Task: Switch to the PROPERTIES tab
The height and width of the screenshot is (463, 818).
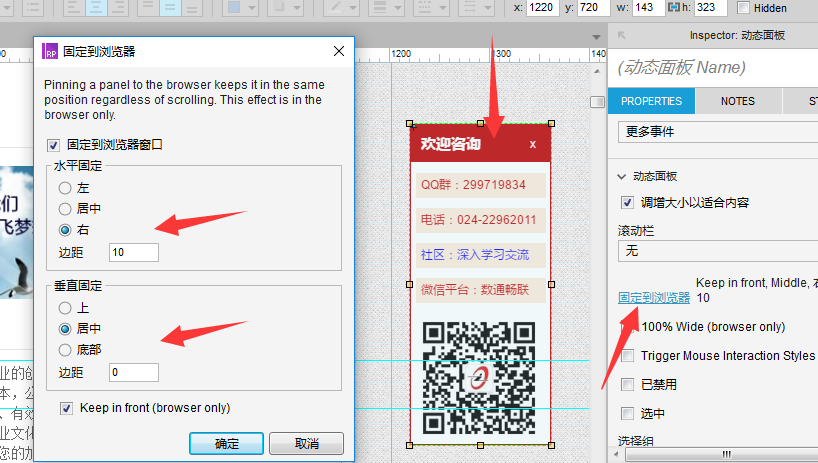Action: pyautogui.click(x=651, y=101)
